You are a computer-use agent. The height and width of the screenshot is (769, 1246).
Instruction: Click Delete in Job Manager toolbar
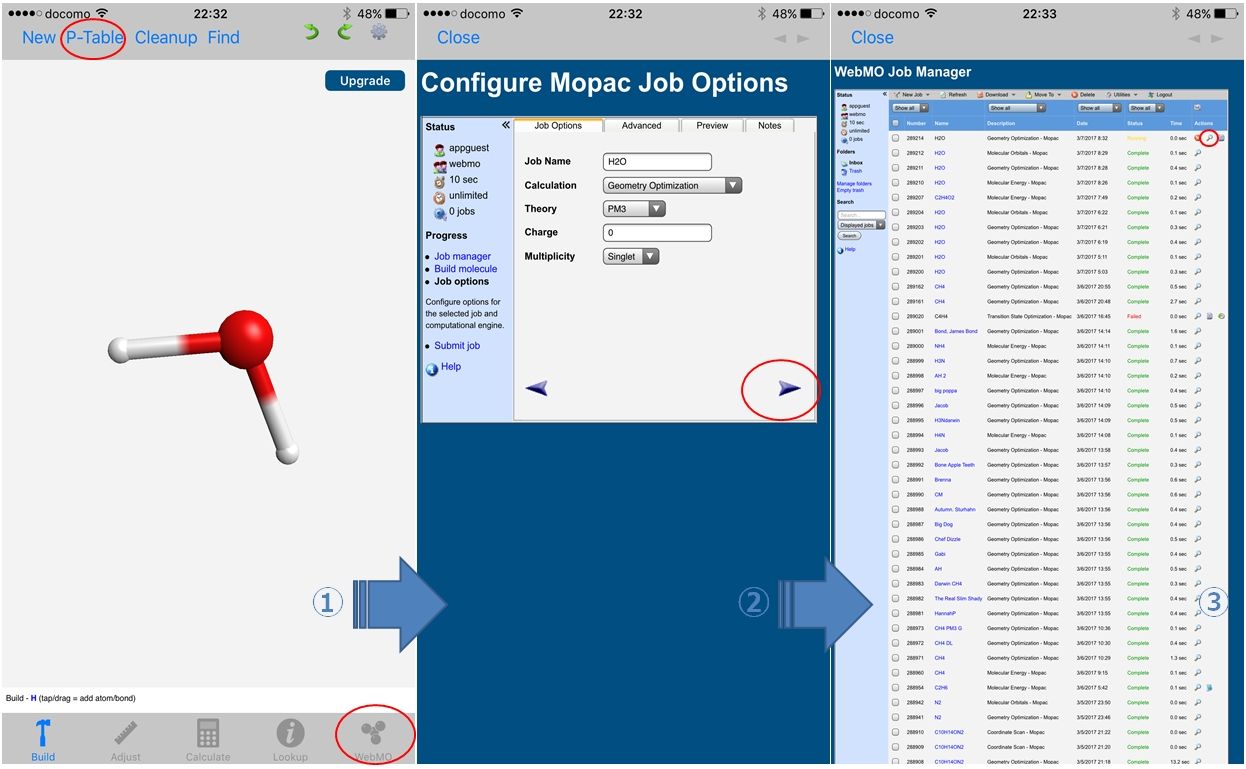[1083, 95]
